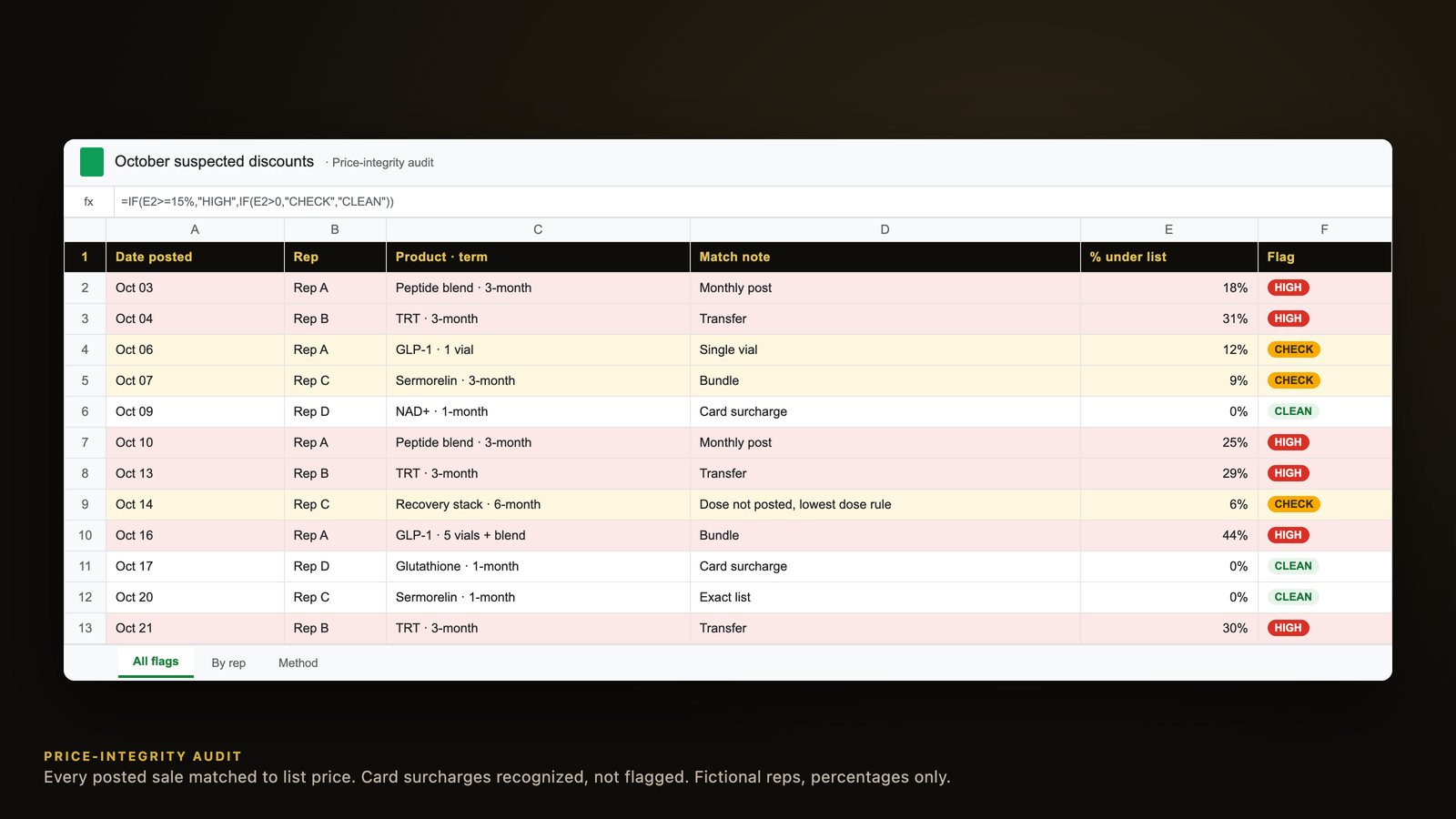Image resolution: width=1456 pixels, height=819 pixels.
Task: Click the CLEAN flag in the Oct 20 row
Action: 1293,597
